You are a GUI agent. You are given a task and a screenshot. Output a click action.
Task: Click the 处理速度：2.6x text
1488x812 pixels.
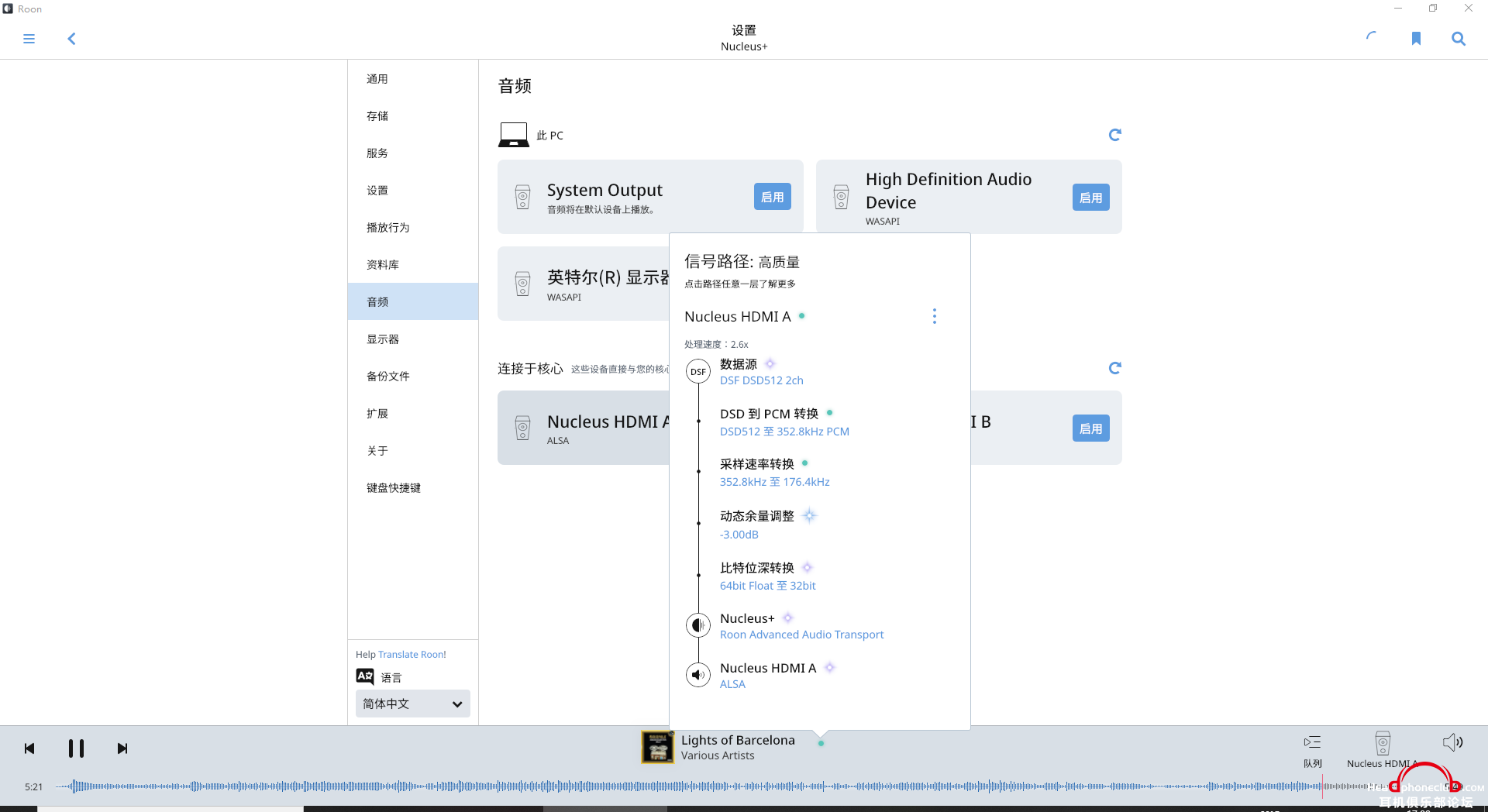click(716, 344)
